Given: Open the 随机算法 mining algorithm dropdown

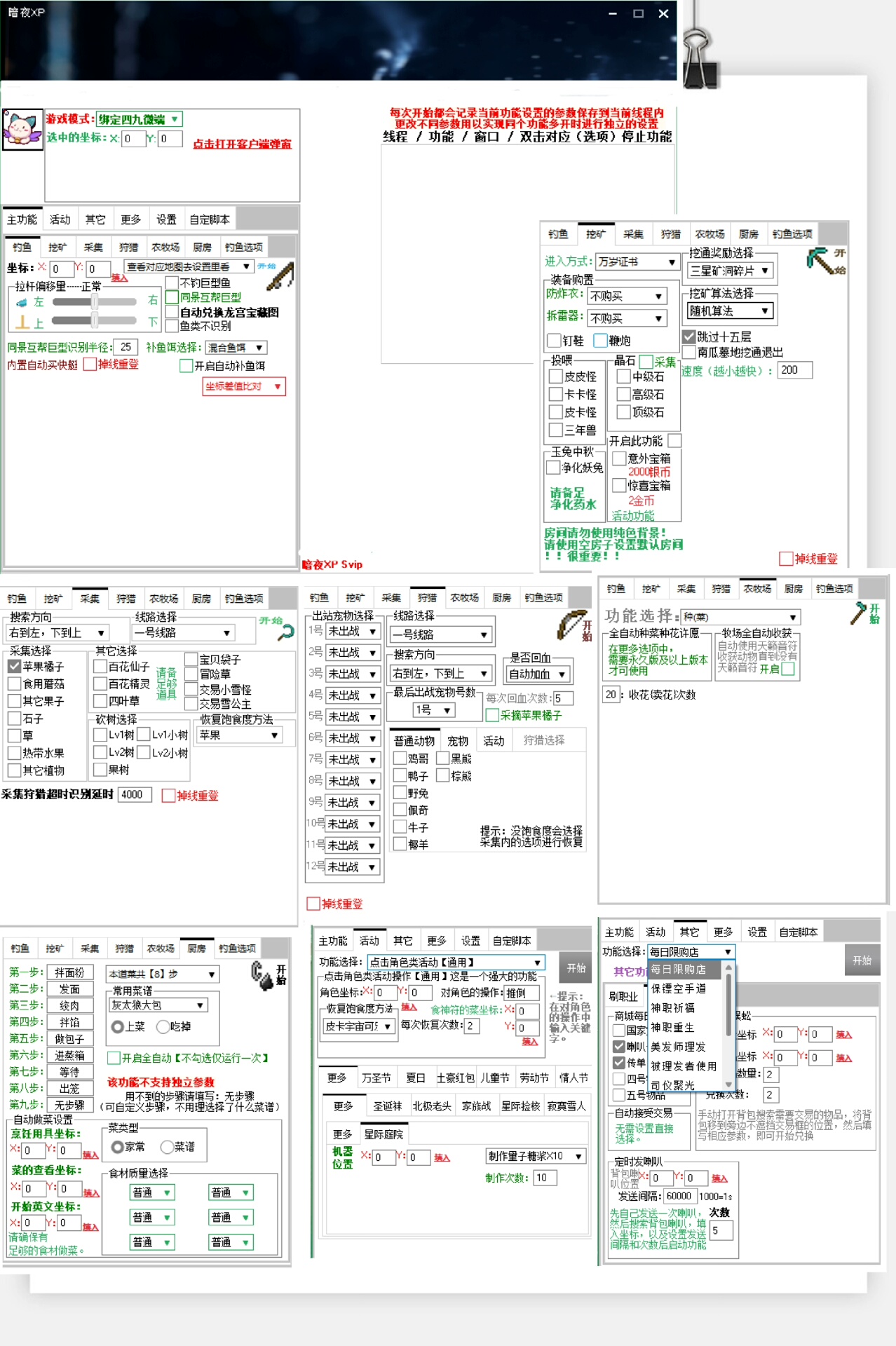Looking at the screenshot, I should 731,311.
